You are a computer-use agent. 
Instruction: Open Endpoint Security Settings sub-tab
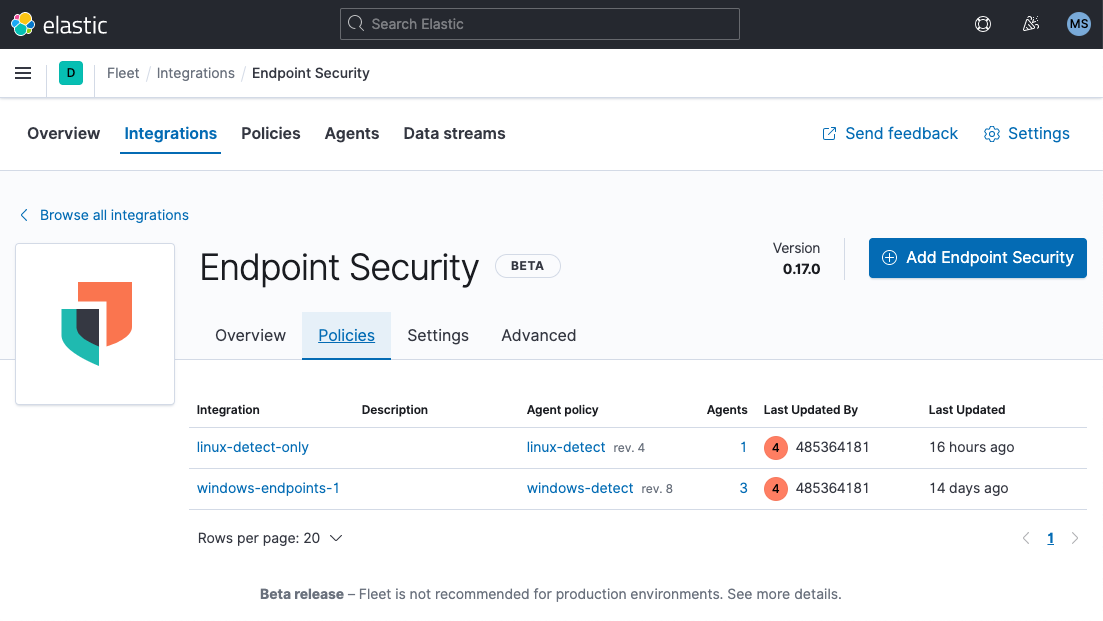438,335
